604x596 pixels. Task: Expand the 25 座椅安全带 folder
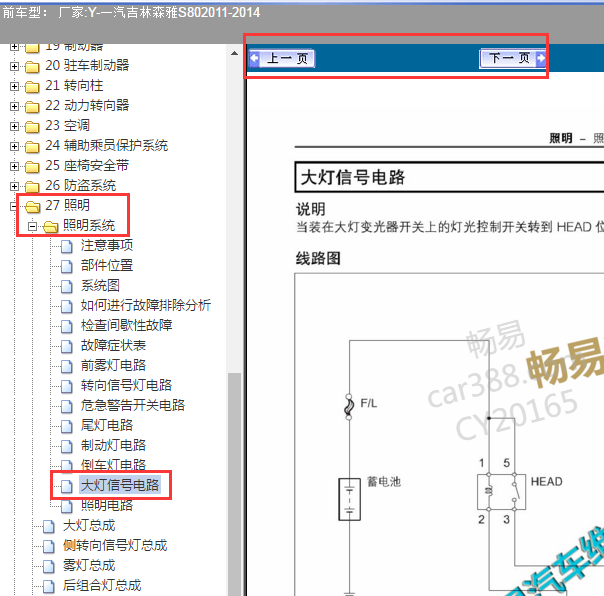click(x=14, y=166)
